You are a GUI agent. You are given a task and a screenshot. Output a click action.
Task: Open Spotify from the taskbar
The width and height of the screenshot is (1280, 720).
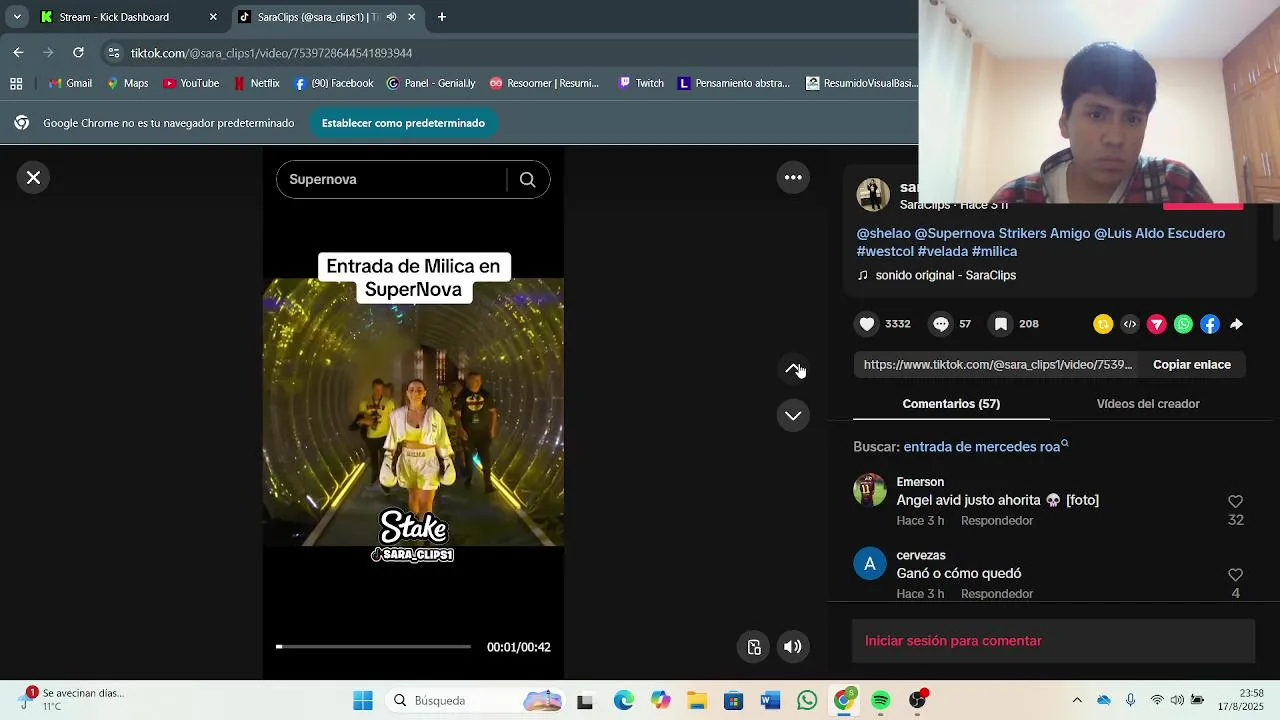tap(881, 700)
